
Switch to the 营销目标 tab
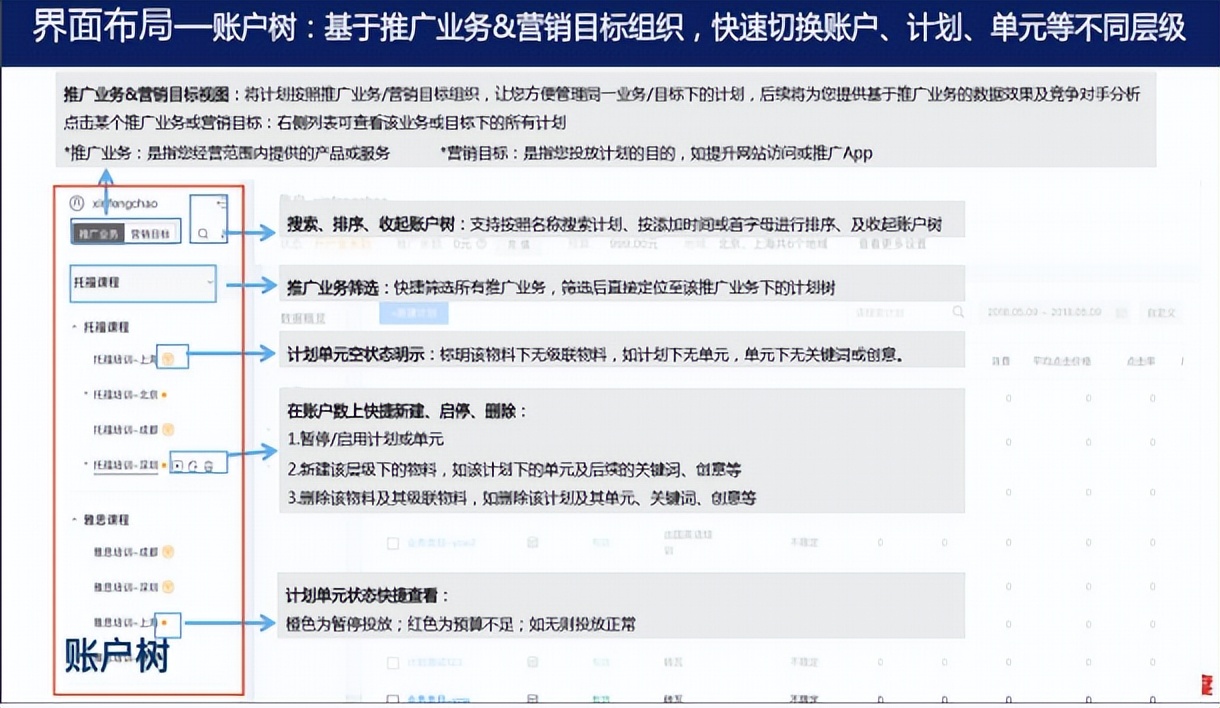151,233
